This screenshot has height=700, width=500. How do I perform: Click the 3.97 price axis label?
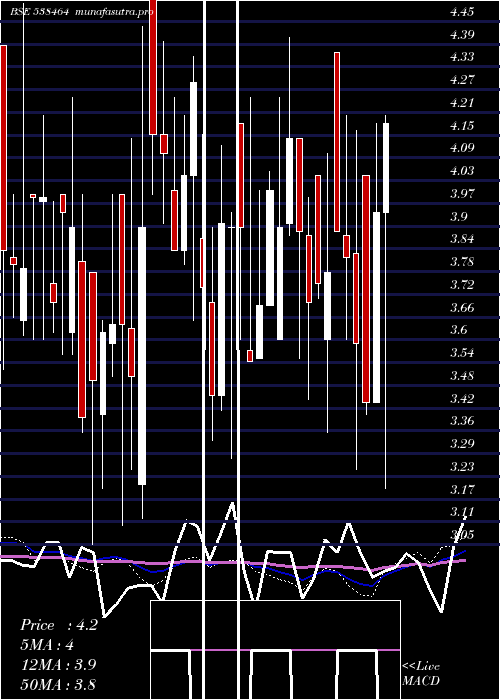tap(462, 194)
